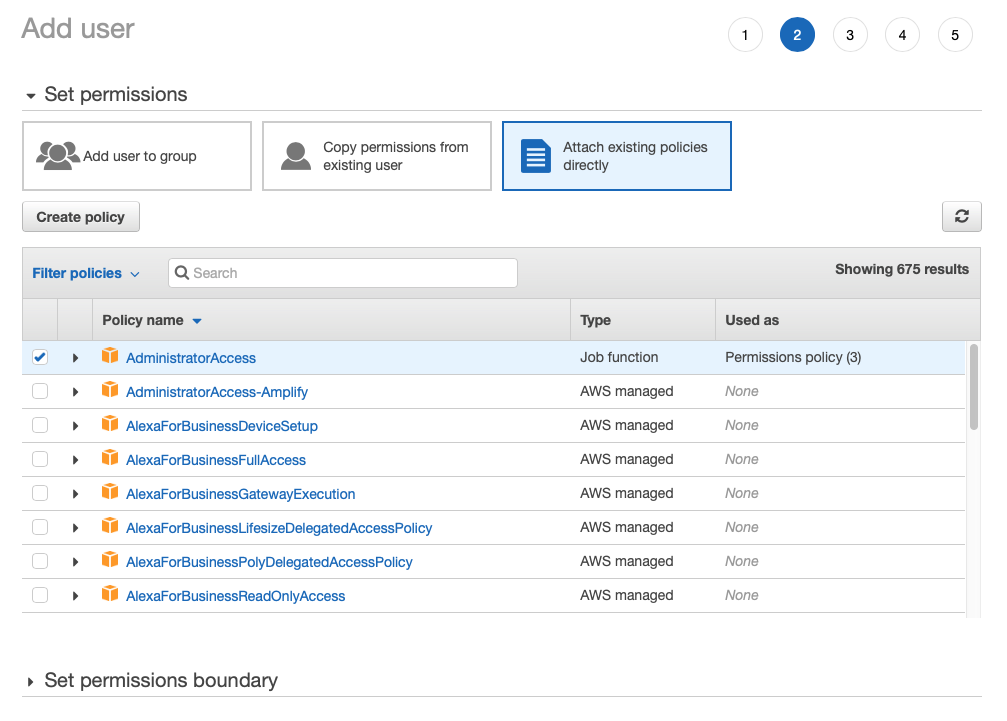Click the Copy permissions from existing user icon
Screen dimensions: 1007x721
point(296,155)
